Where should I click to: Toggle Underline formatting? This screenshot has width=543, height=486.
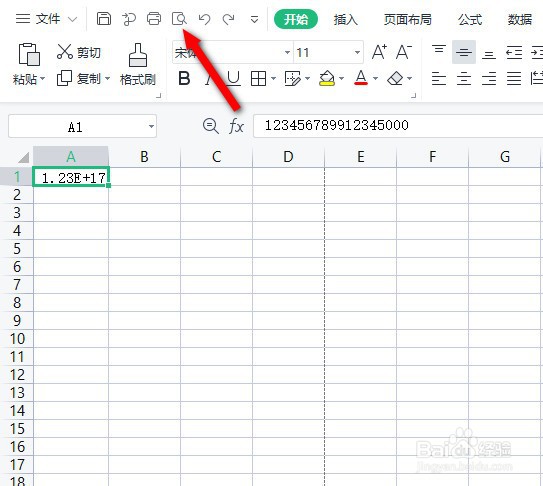233,78
